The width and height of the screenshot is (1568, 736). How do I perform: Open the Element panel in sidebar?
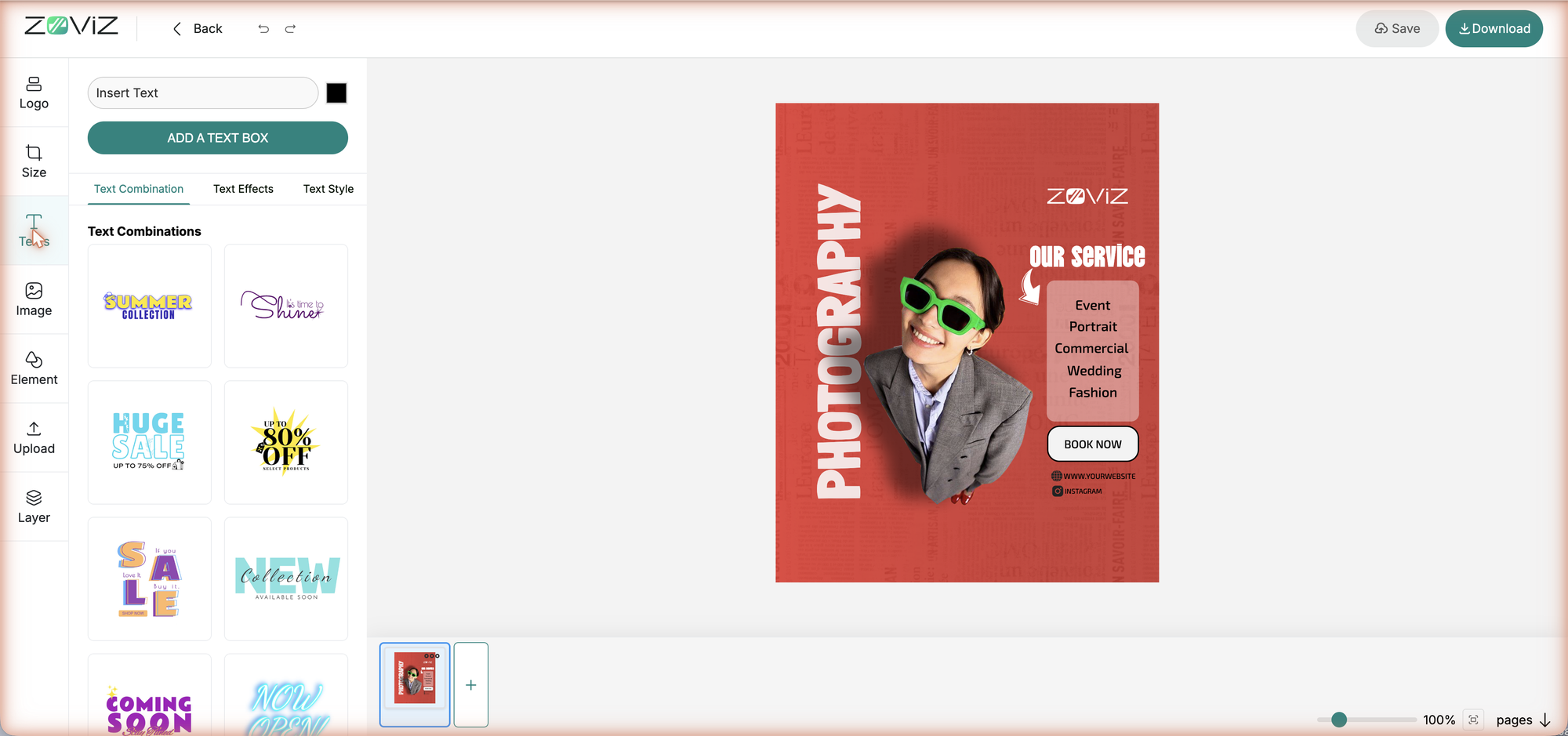tap(34, 369)
